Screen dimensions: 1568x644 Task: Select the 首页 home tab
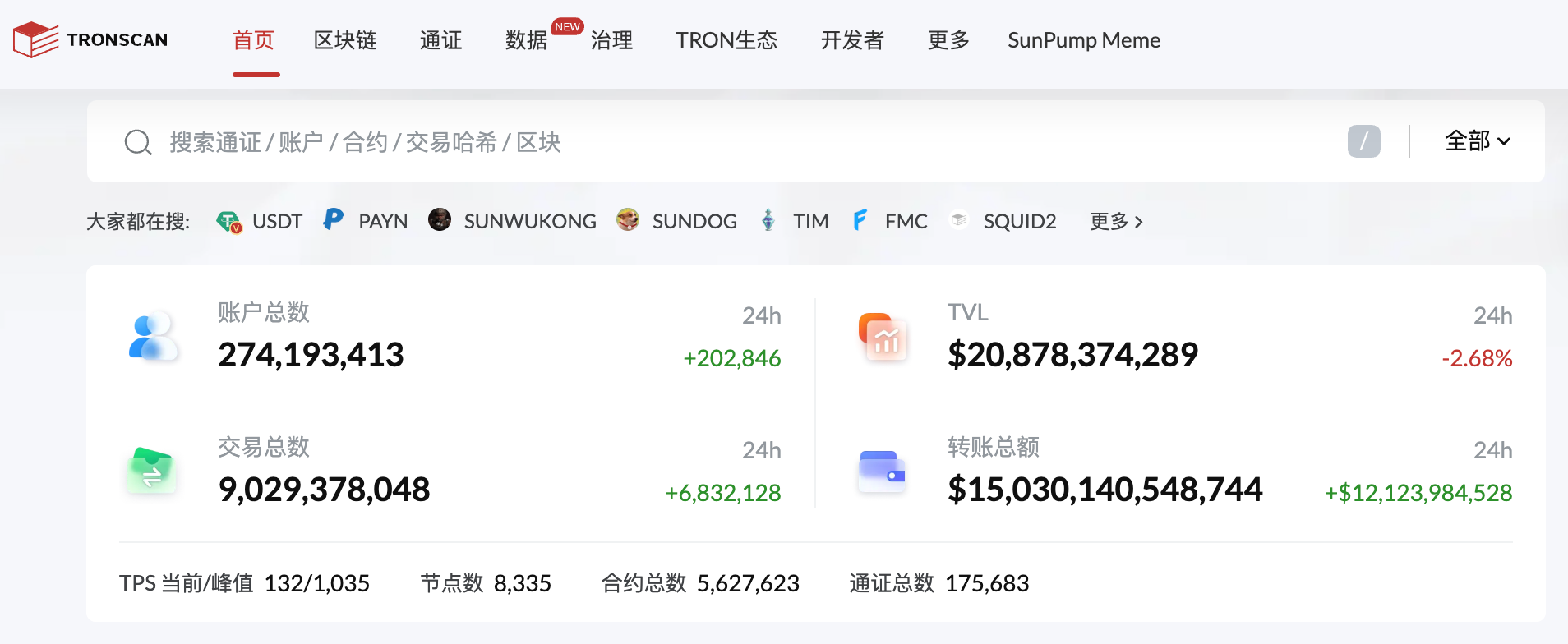coord(254,40)
